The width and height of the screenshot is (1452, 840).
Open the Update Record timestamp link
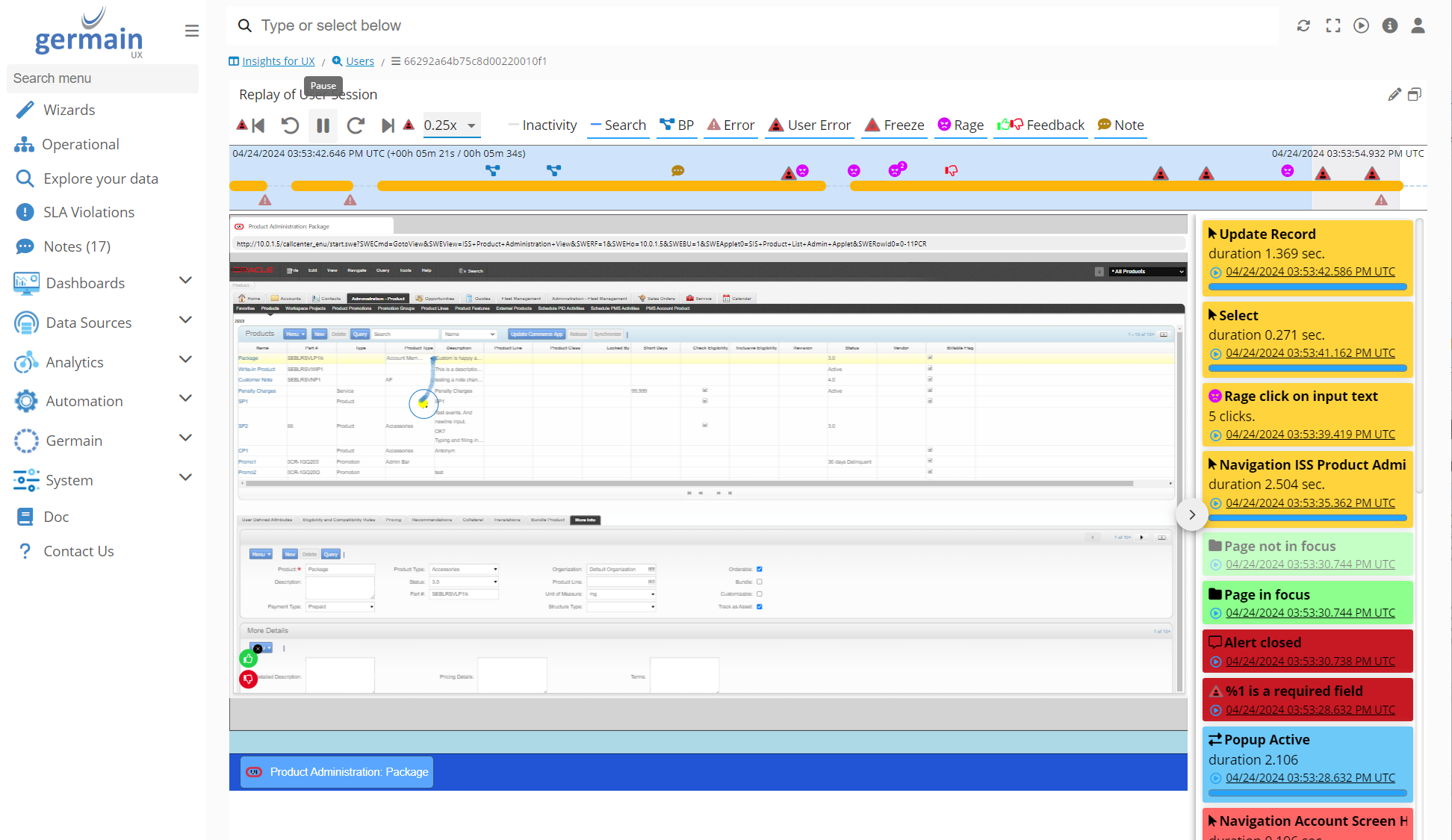pyautogui.click(x=1309, y=272)
